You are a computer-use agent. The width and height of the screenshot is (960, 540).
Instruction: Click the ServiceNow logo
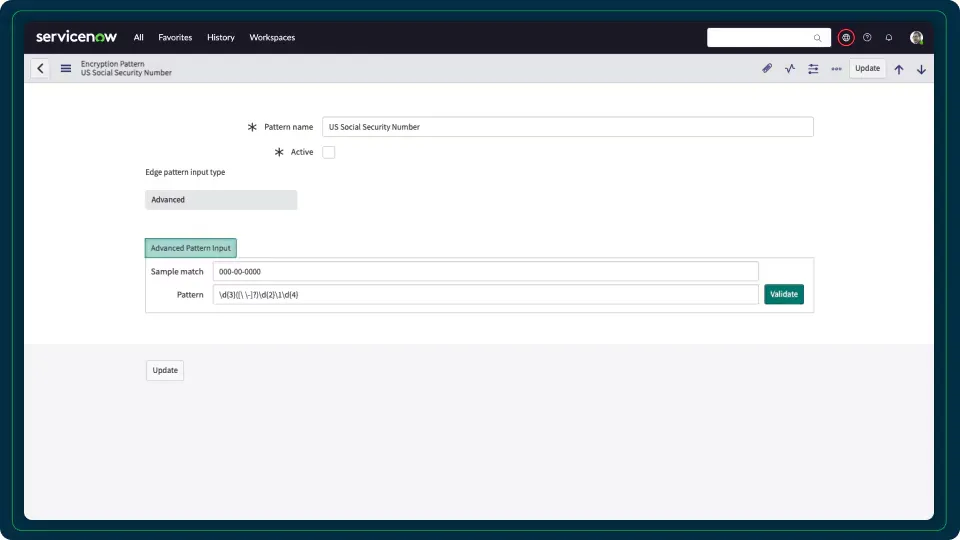coord(76,37)
